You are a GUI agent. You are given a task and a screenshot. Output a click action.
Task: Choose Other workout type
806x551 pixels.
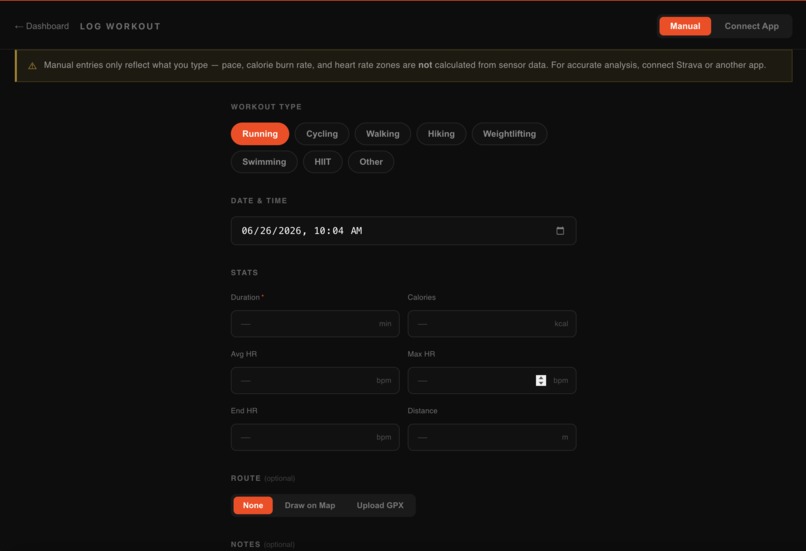pos(371,162)
